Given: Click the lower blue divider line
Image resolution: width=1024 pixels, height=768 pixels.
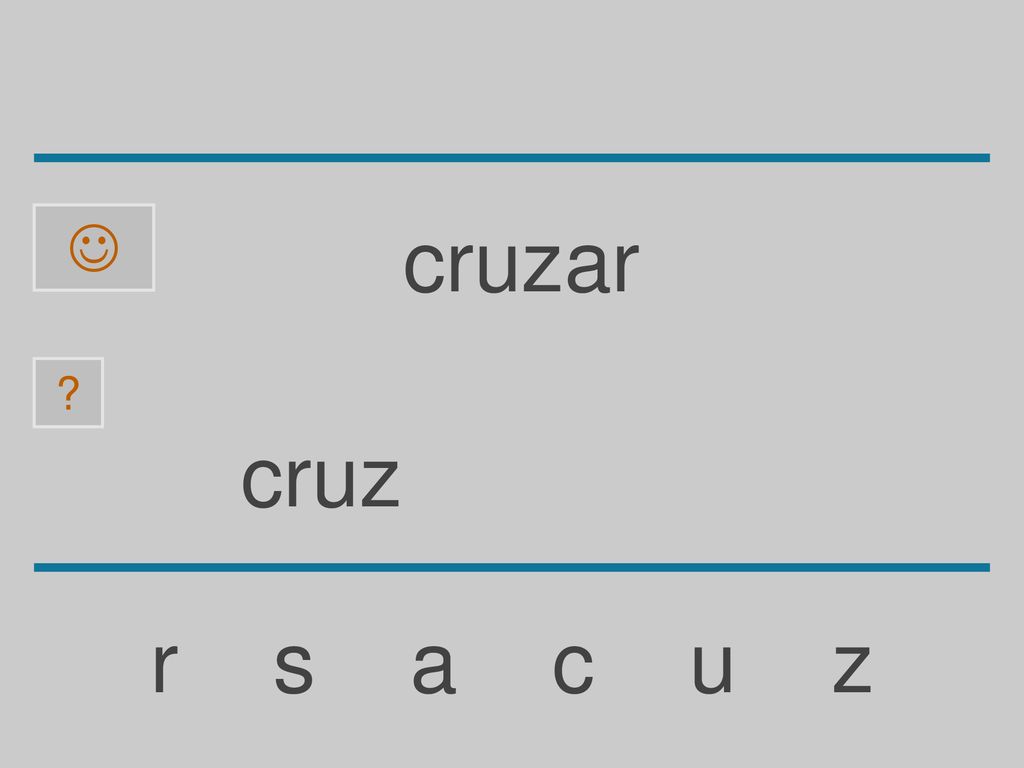Looking at the screenshot, I should point(512,568).
